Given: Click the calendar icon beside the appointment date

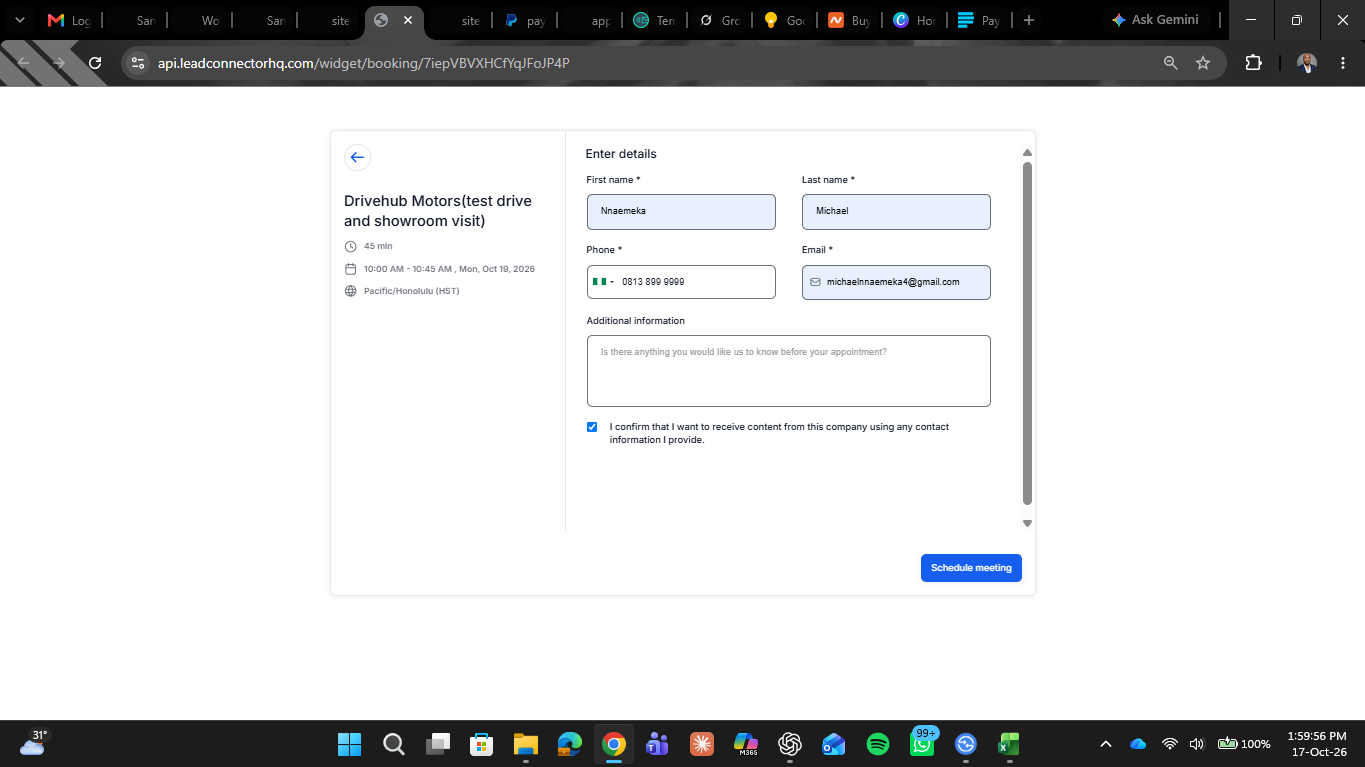Looking at the screenshot, I should [350, 269].
